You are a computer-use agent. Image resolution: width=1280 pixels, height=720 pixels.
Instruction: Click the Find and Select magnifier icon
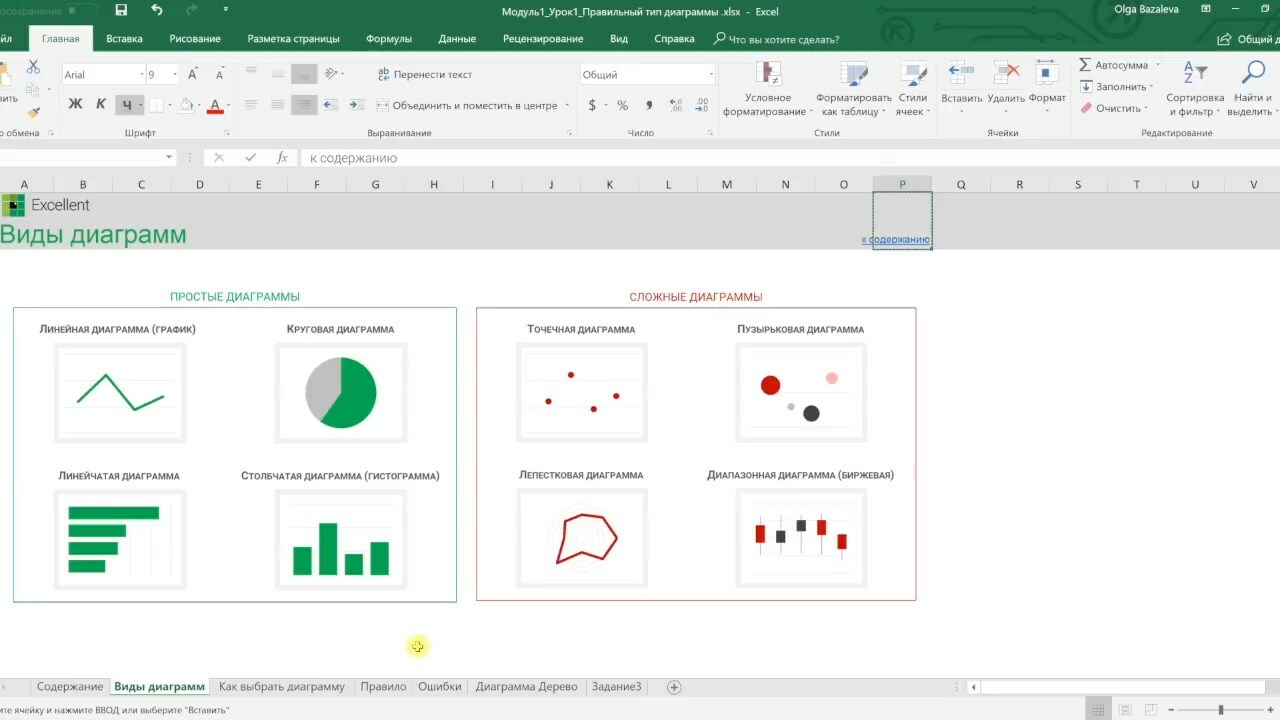tap(1252, 74)
